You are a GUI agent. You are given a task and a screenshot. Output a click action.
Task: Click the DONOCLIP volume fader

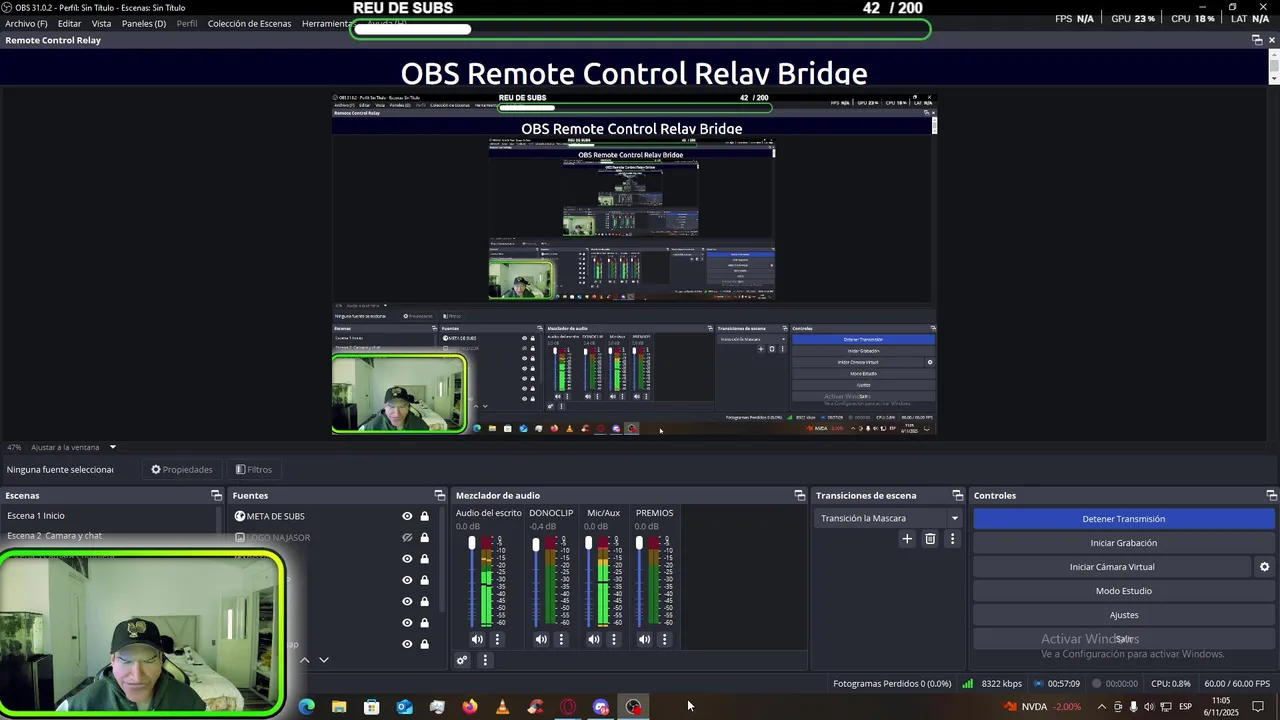536,545
